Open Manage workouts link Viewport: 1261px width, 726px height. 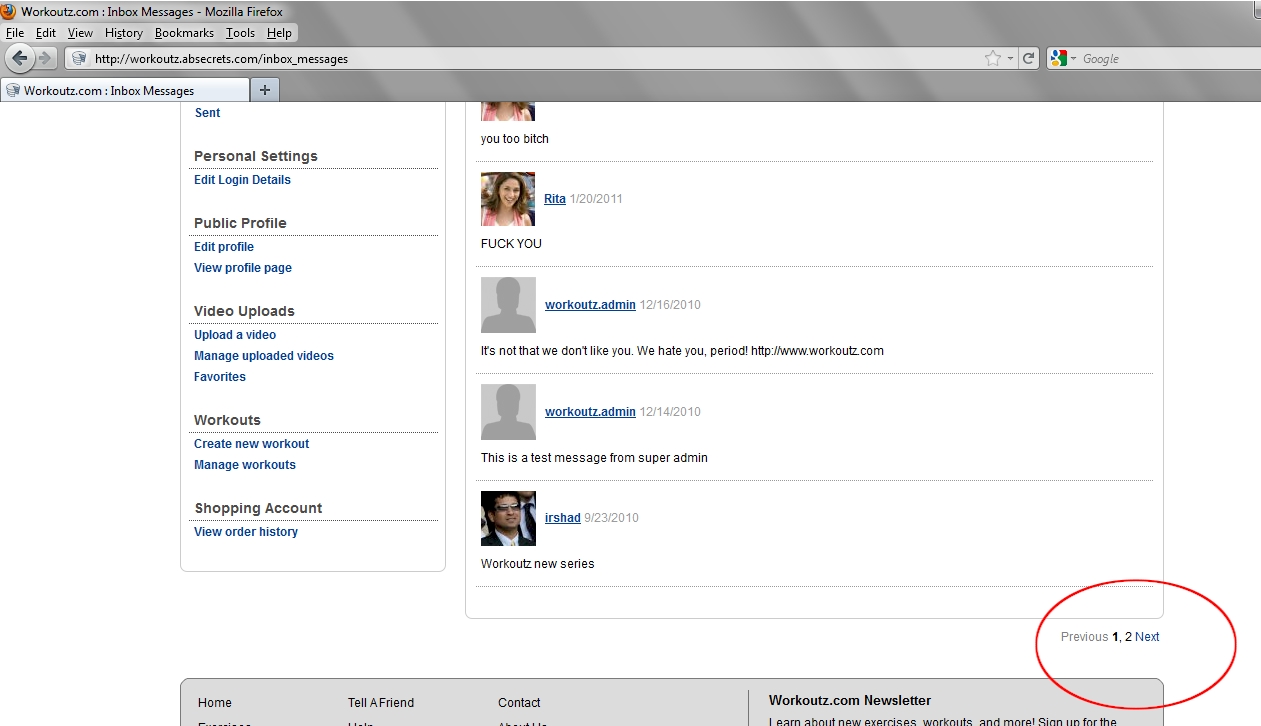[x=245, y=465]
